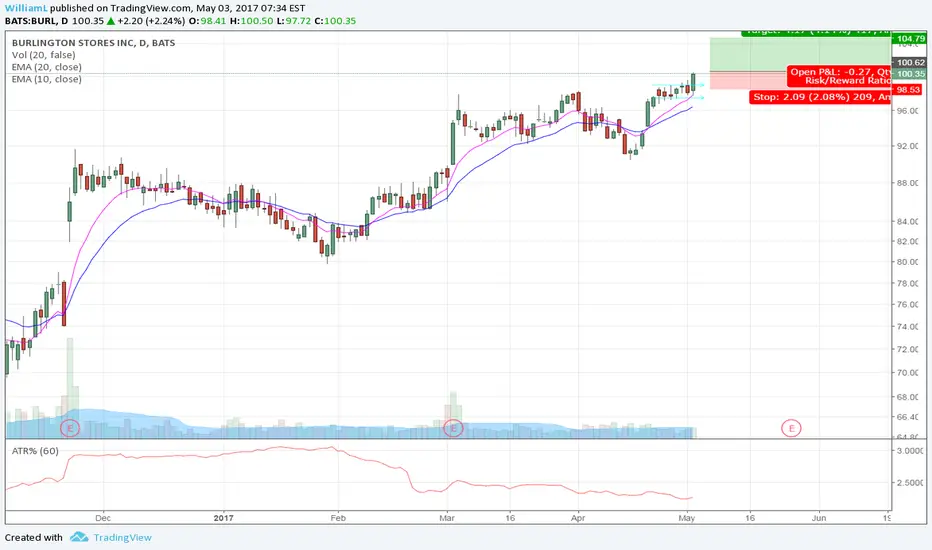Click the TradingView cloud logo icon
932x550 pixels.
(79, 538)
